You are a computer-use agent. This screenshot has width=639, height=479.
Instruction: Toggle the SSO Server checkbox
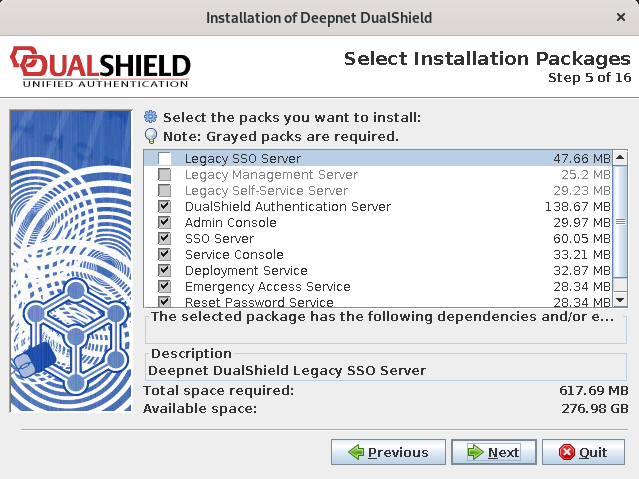click(x=164, y=239)
